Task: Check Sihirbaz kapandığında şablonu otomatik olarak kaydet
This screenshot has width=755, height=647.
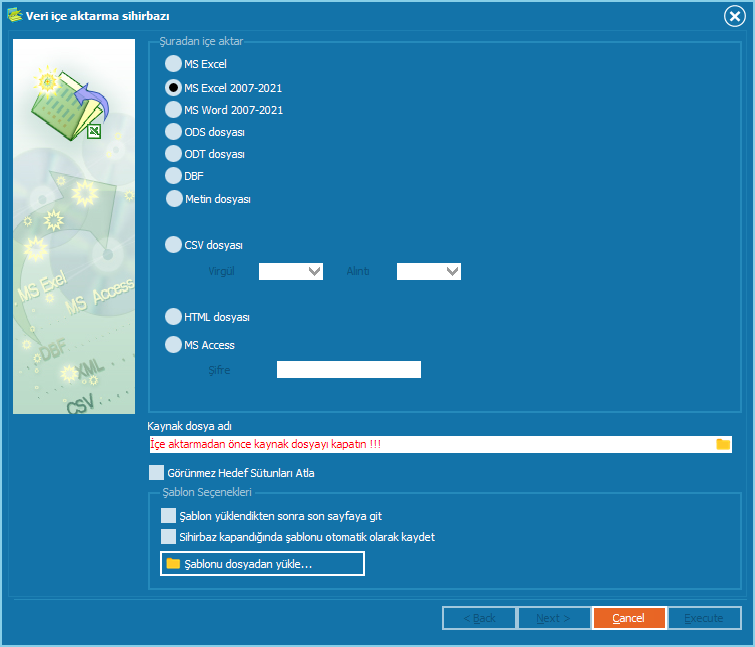Action: [168, 536]
